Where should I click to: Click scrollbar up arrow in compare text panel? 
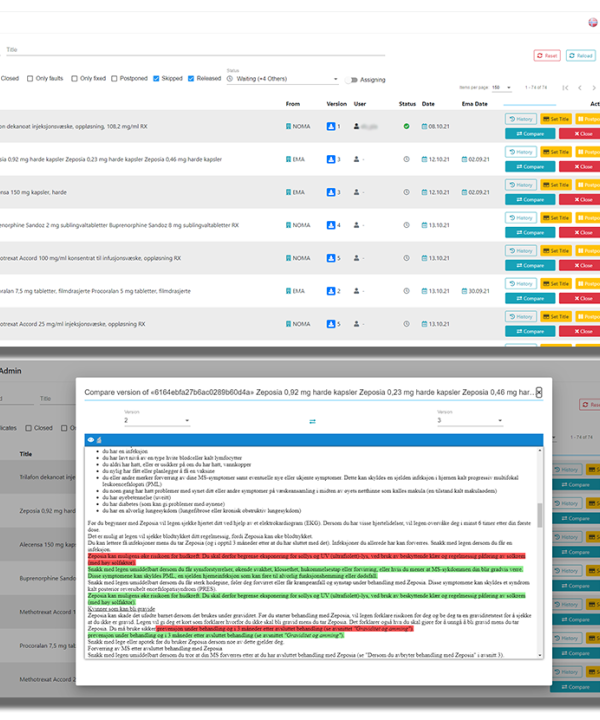(x=539, y=451)
